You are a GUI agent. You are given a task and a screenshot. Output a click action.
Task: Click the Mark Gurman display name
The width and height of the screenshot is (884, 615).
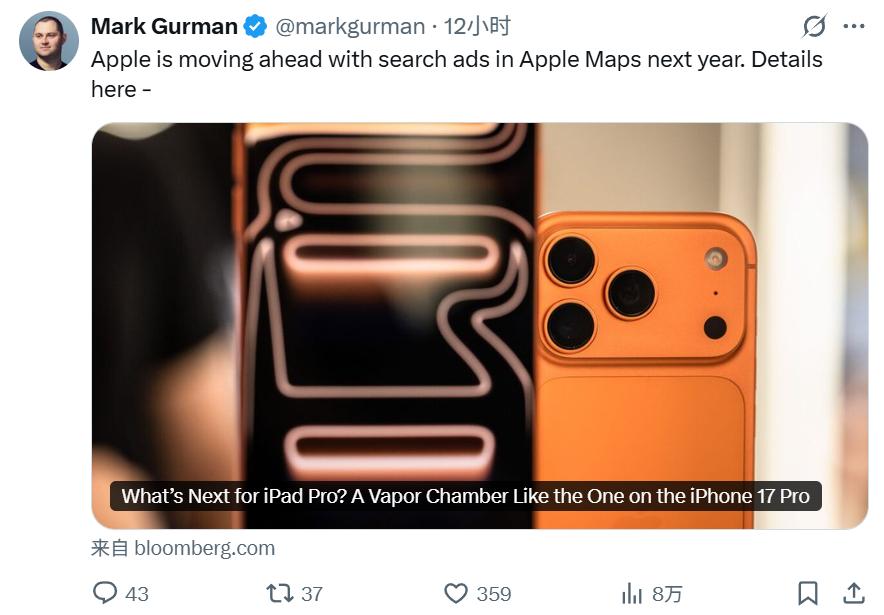tap(164, 26)
